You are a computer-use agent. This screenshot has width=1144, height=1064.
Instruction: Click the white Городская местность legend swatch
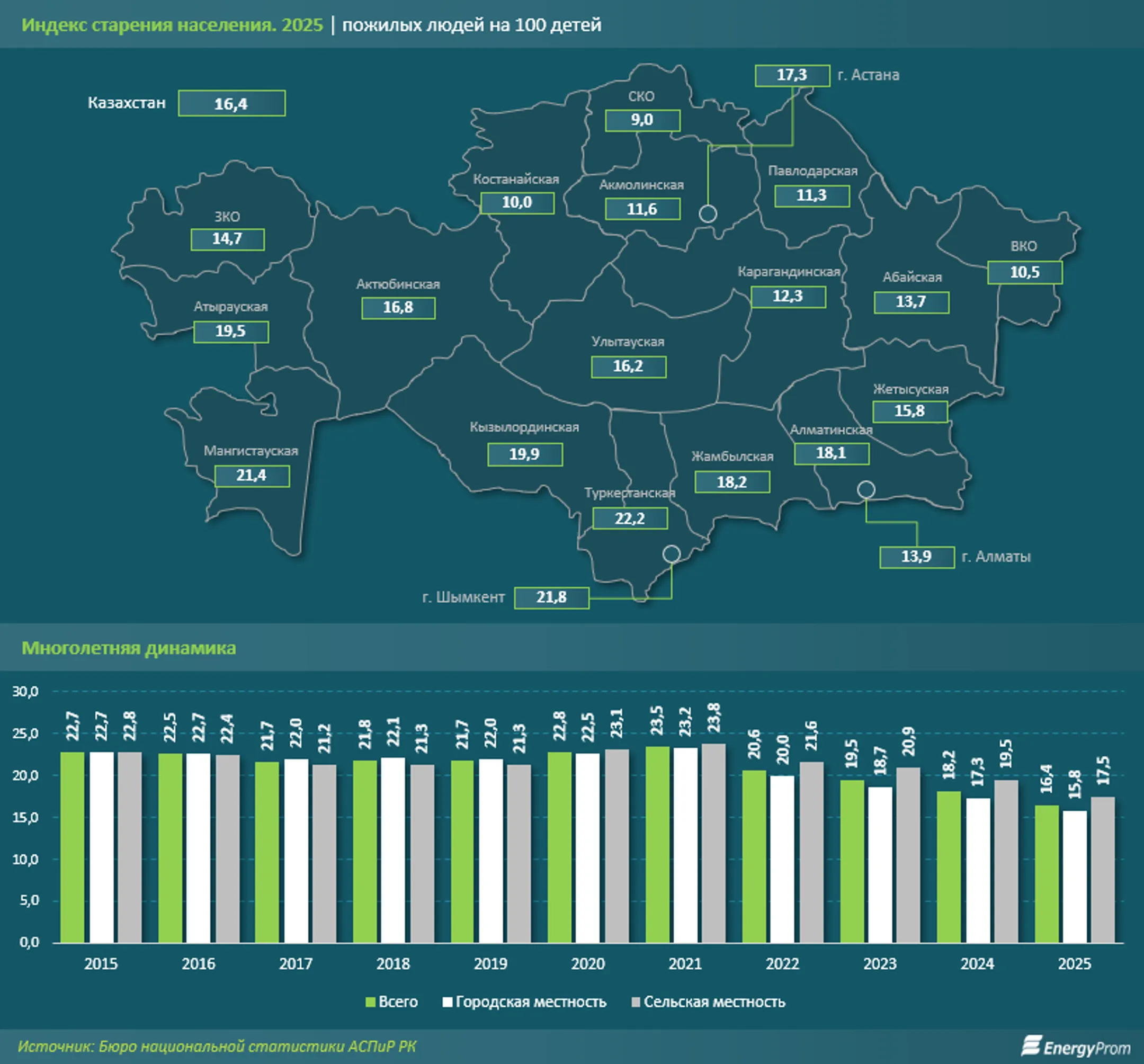(447, 1002)
